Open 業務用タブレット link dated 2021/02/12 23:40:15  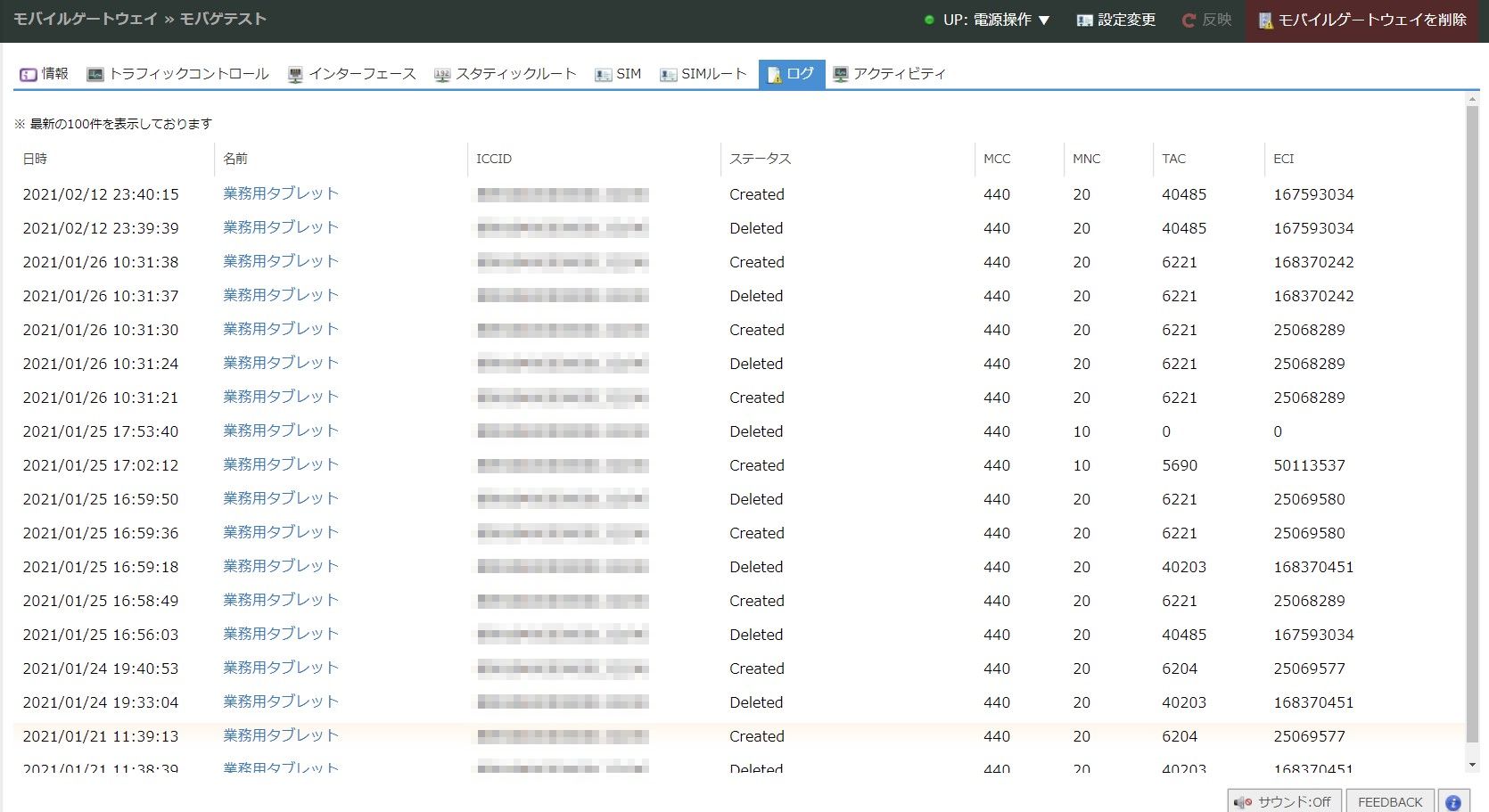pyautogui.click(x=281, y=193)
